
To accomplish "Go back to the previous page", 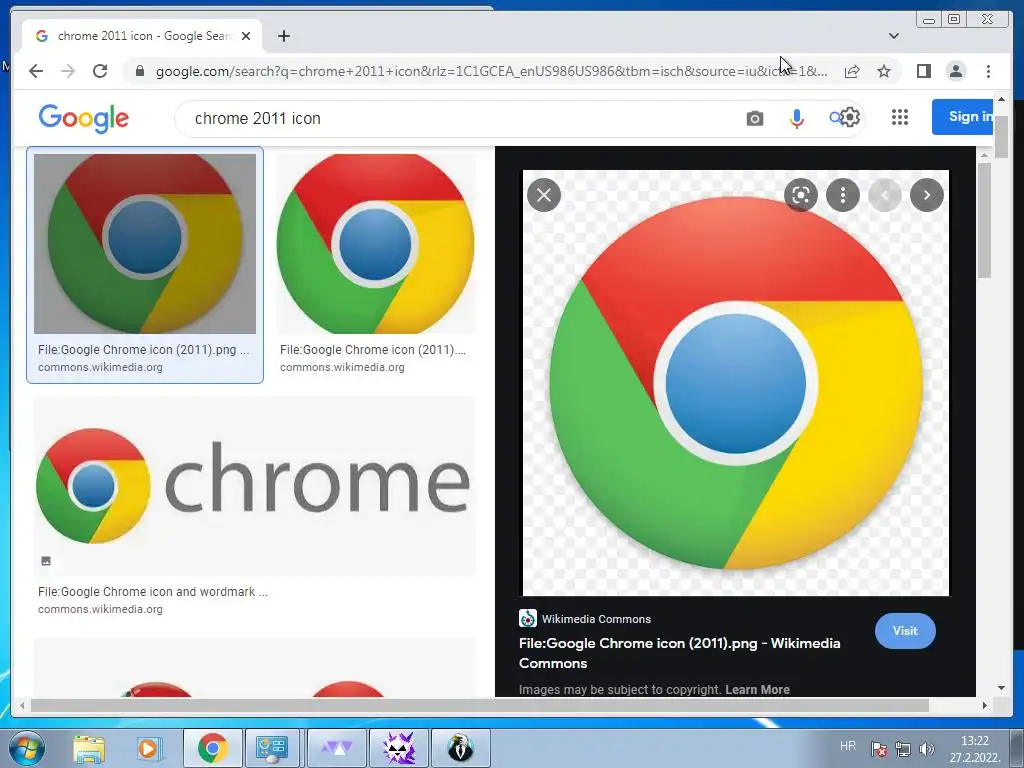I will coord(36,71).
